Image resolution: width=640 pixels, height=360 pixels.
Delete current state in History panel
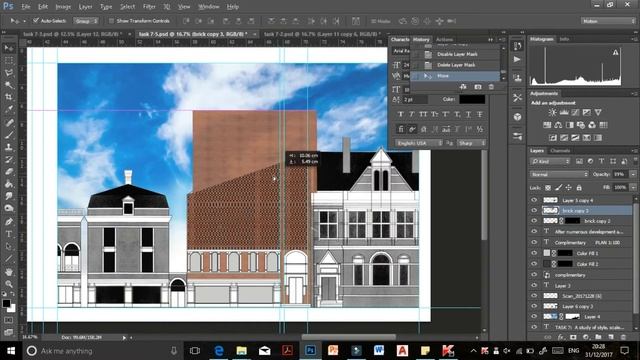(x=491, y=87)
